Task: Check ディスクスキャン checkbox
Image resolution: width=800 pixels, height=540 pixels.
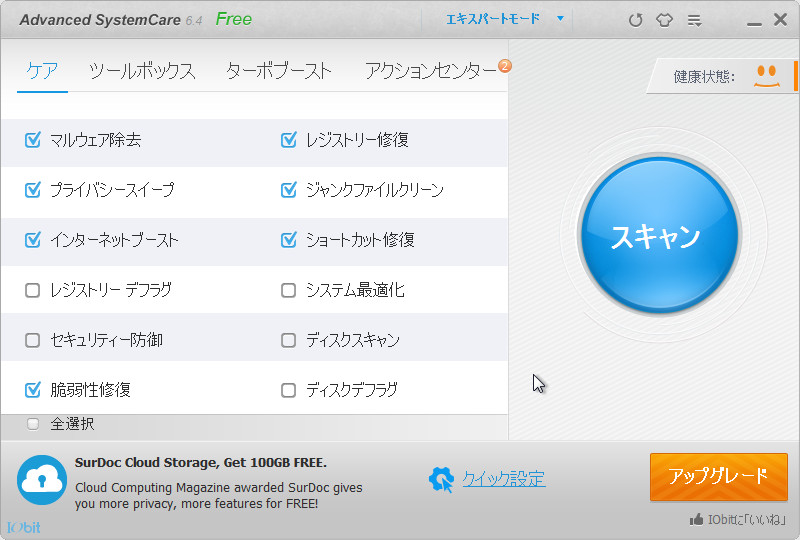Action: point(289,340)
